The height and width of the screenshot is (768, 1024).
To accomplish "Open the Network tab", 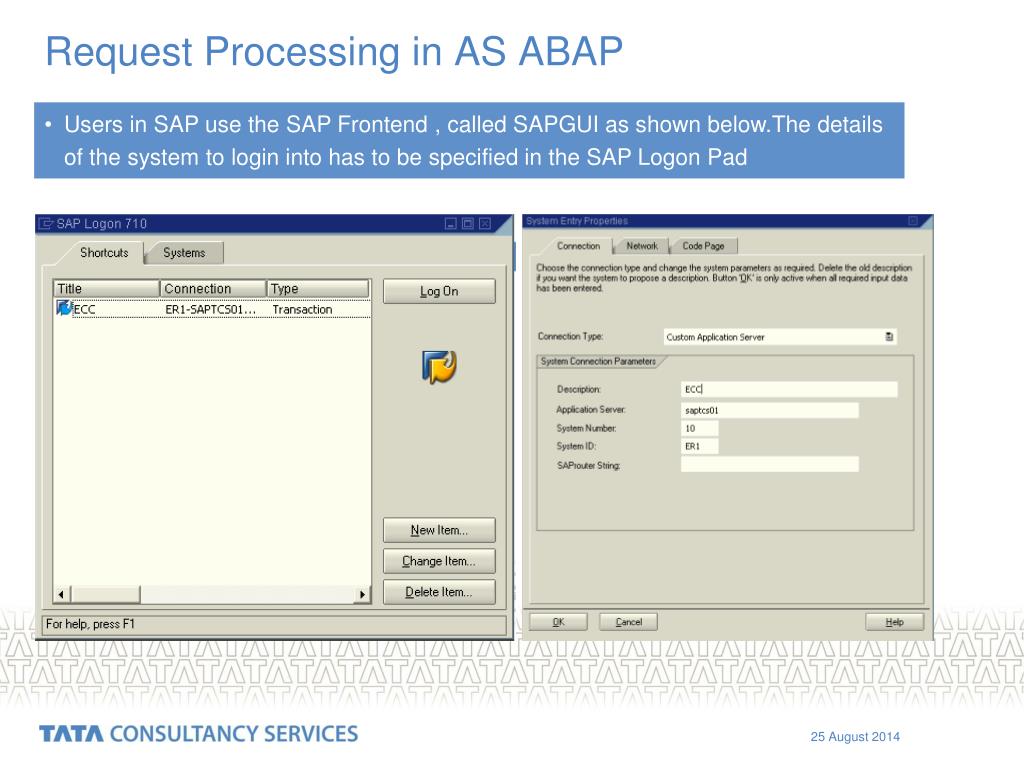I will (x=642, y=246).
